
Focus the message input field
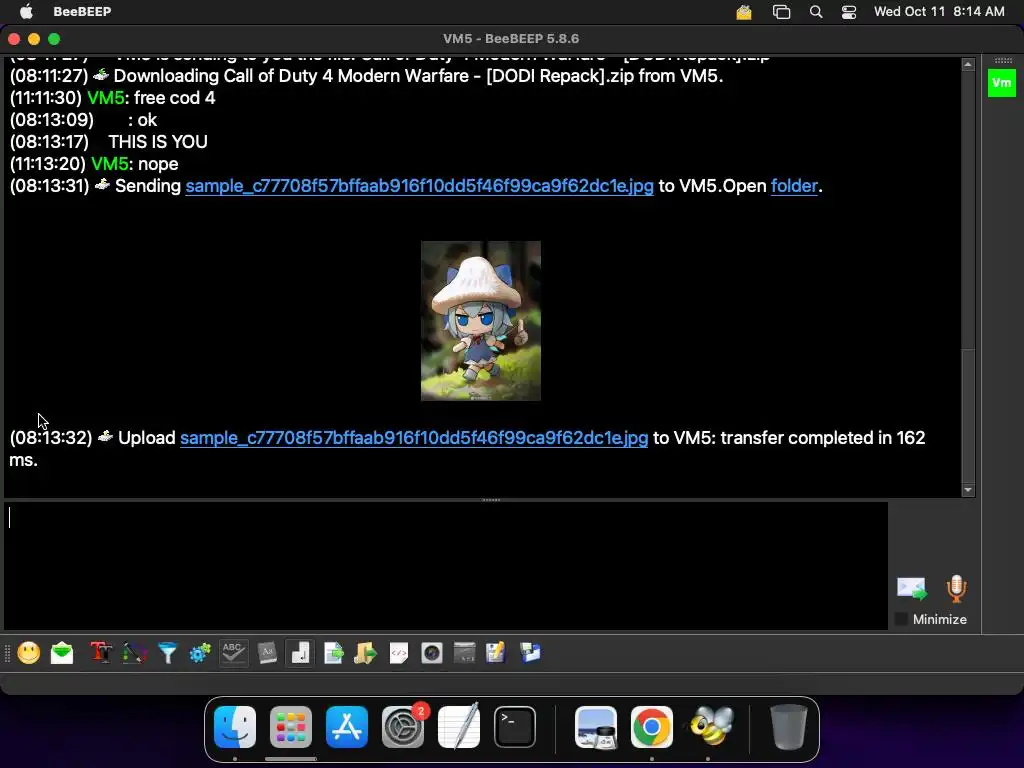[x=446, y=566]
